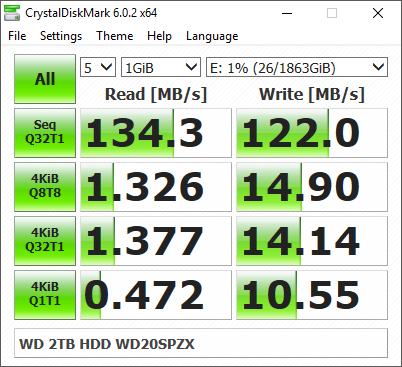Image resolution: width=402 pixels, height=367 pixels.
Task: Open the Help menu
Action: click(159, 36)
